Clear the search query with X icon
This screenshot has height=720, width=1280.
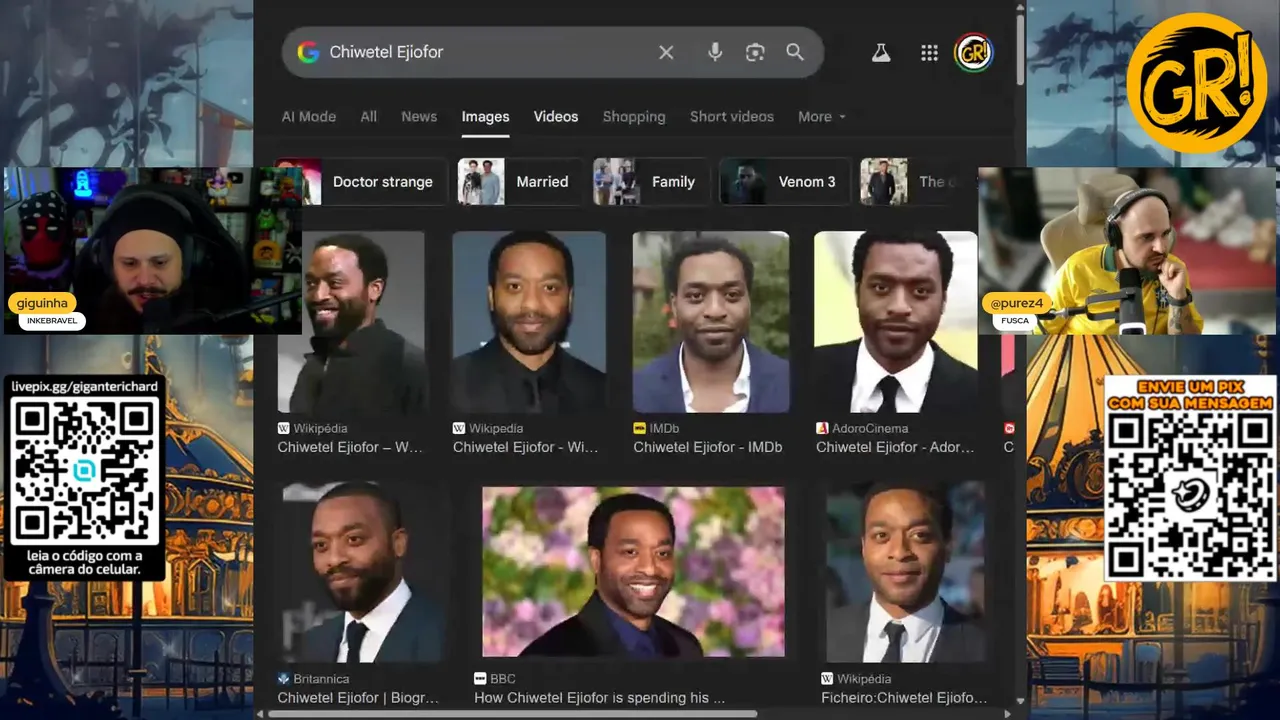tap(666, 52)
